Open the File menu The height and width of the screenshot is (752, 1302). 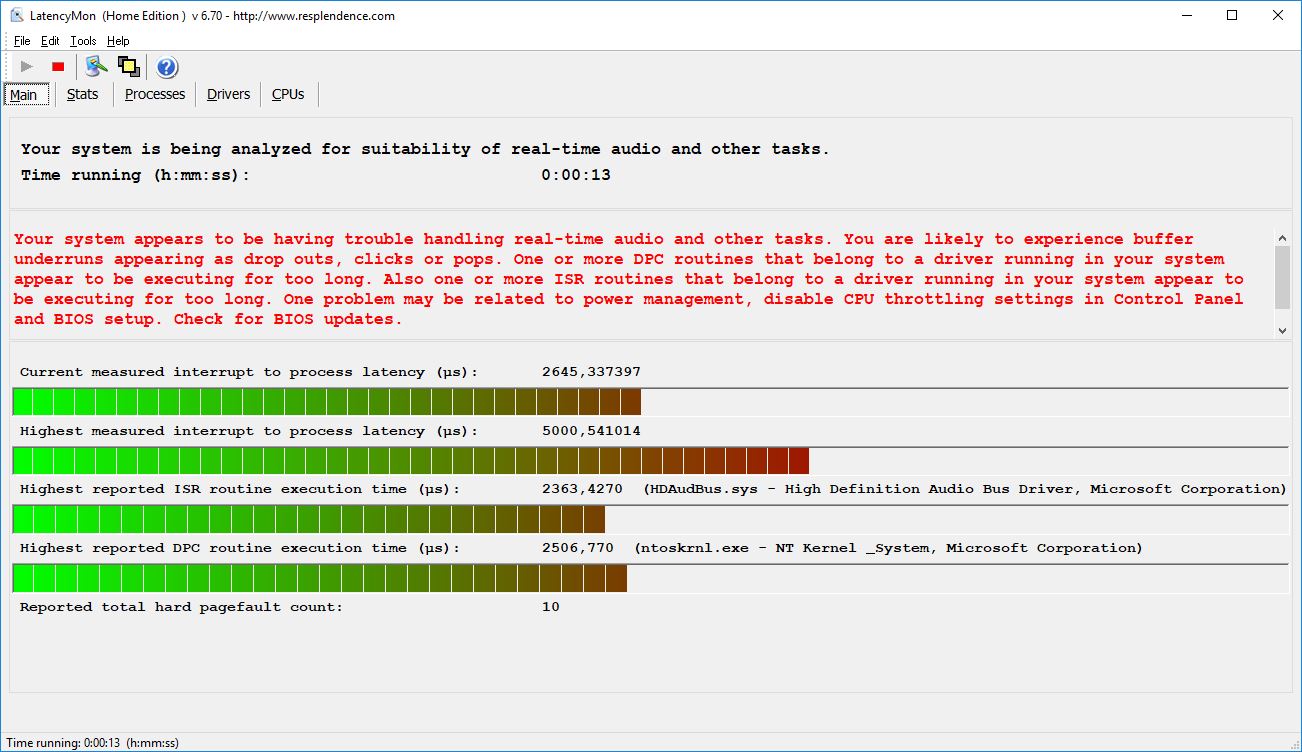tap(22, 41)
